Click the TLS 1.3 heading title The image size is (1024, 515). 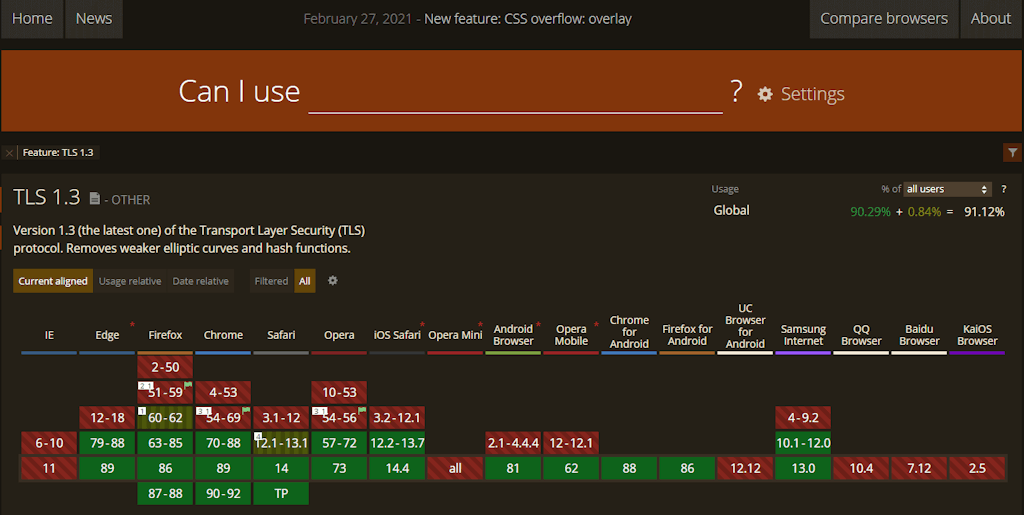click(46, 197)
